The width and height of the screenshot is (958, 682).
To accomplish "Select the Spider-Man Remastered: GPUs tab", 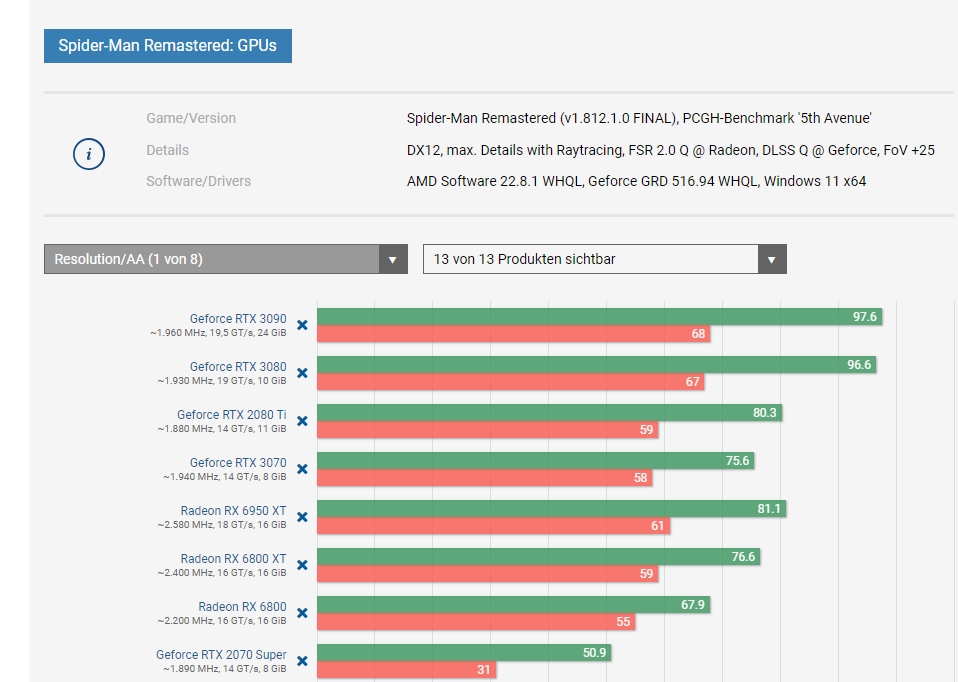I will point(167,46).
